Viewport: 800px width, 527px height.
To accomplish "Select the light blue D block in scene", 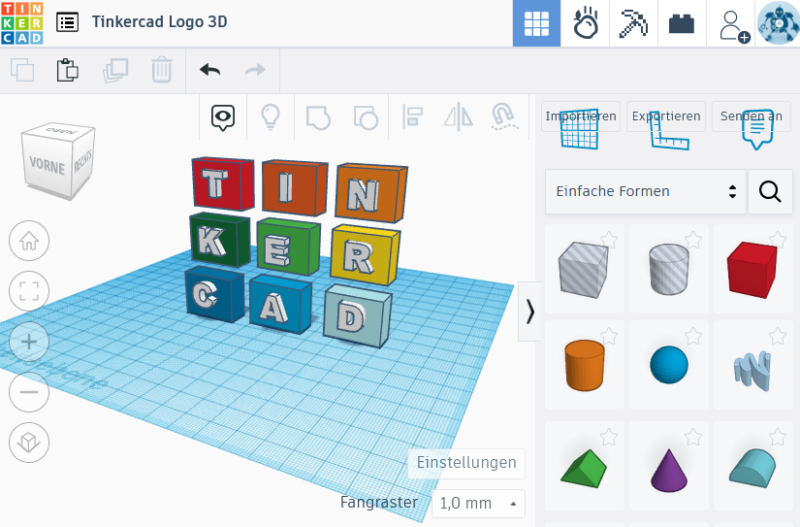I will click(x=357, y=316).
